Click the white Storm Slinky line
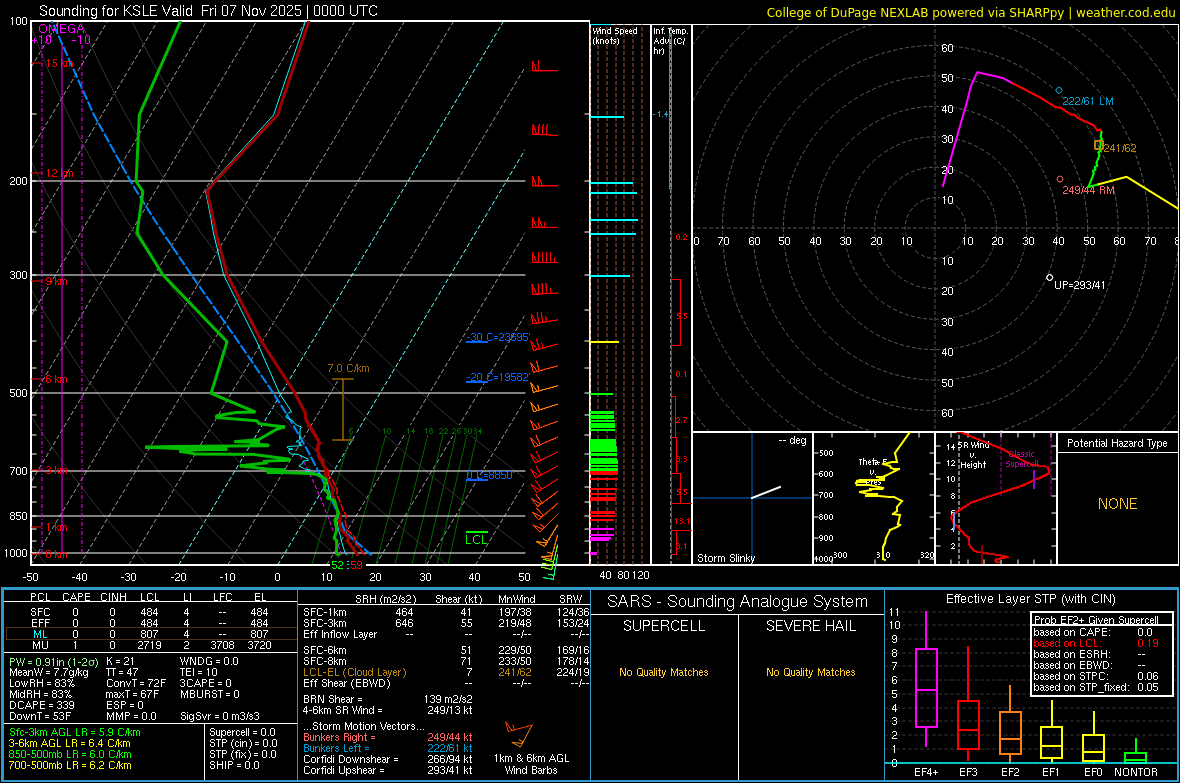Image resolution: width=1180 pixels, height=783 pixels. 766,492
